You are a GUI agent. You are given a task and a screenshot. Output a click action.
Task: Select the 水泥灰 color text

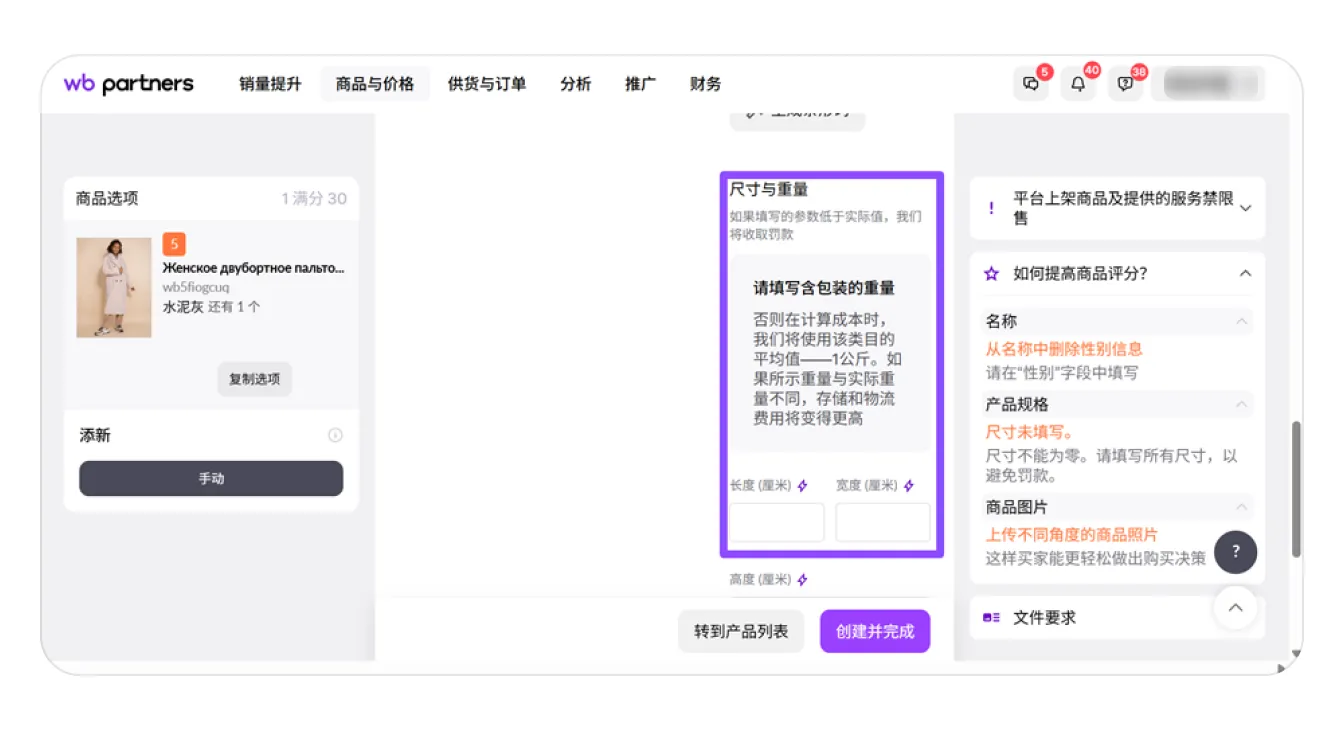coord(183,307)
